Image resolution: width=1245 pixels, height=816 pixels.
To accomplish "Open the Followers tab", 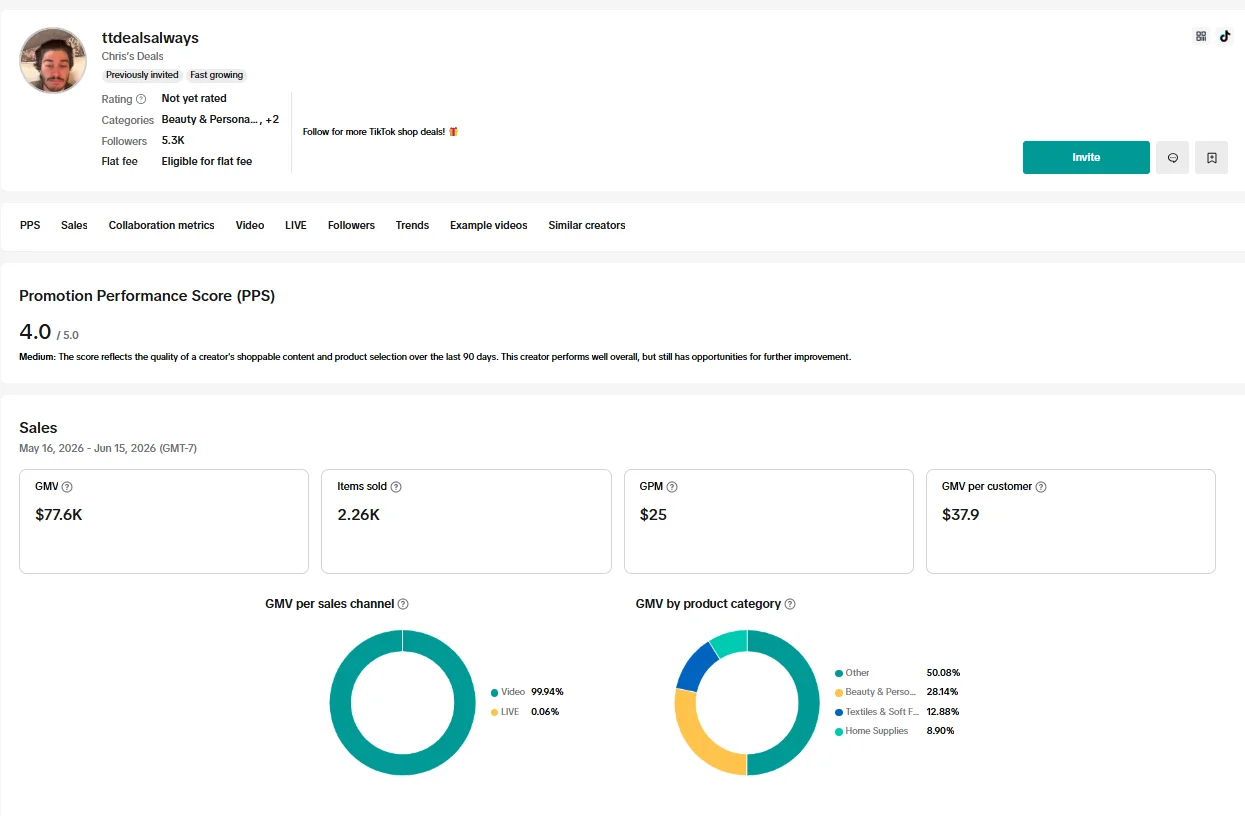I will (351, 225).
